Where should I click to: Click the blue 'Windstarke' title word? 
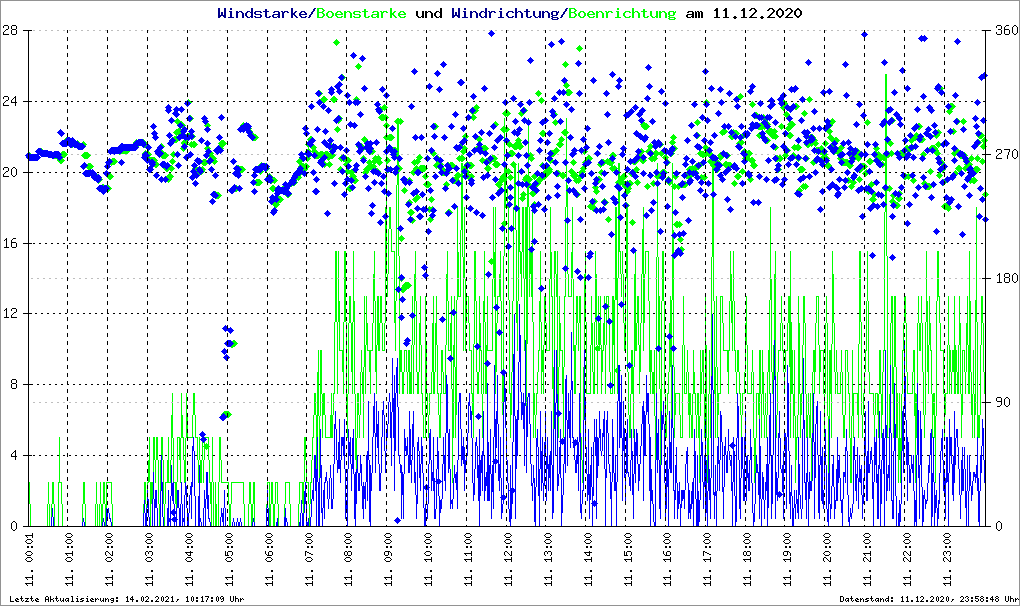coord(264,14)
